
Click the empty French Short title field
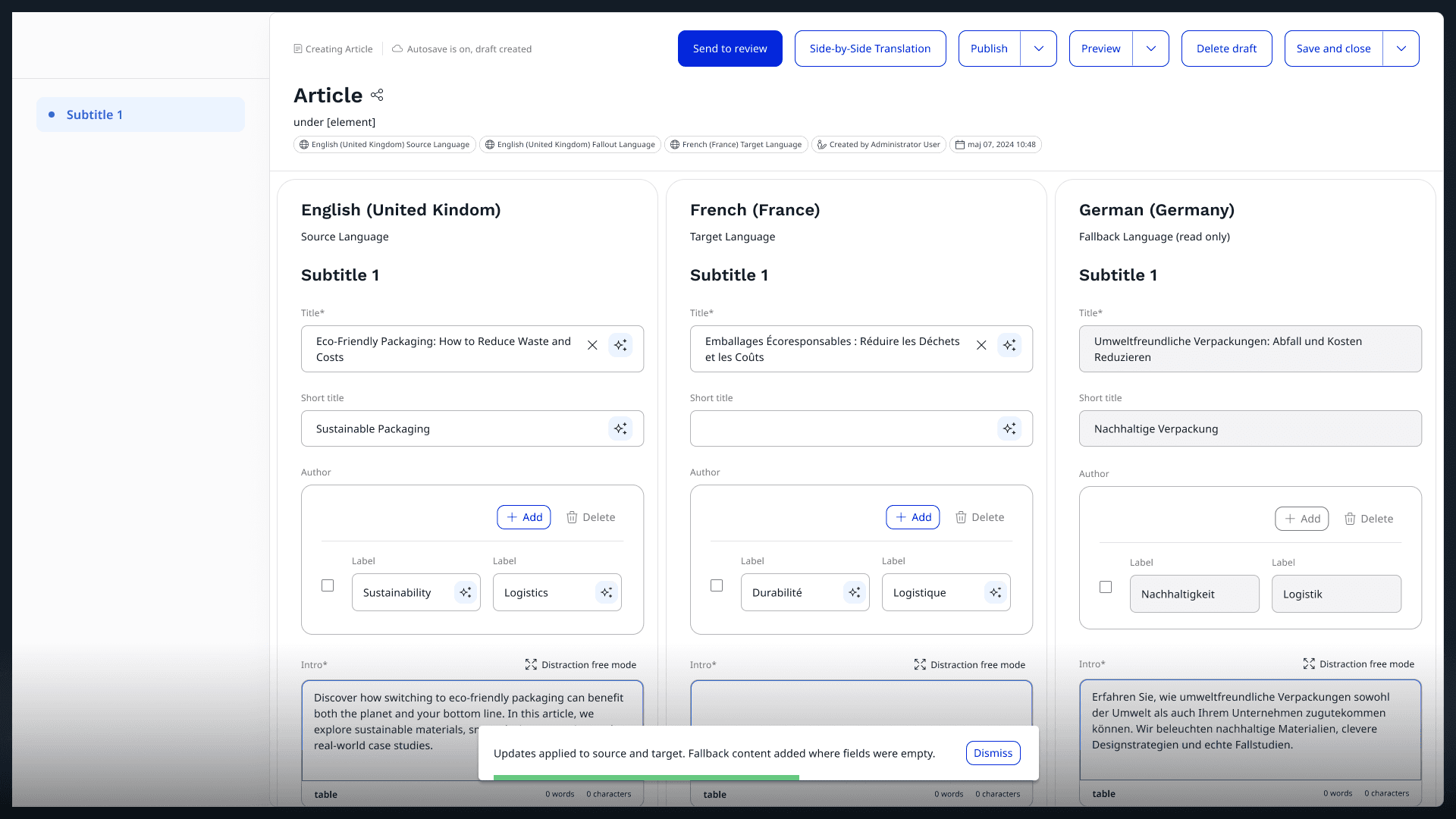(842, 428)
